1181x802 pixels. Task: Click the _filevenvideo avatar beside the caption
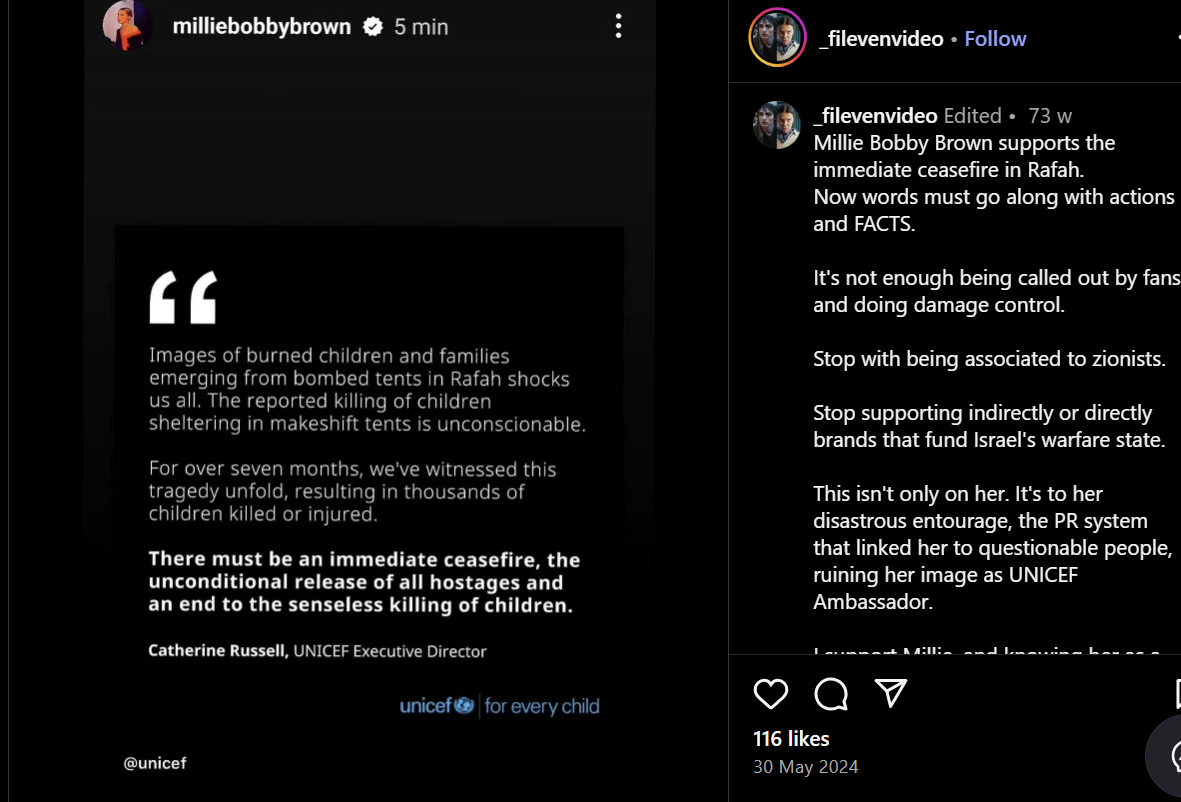(777, 125)
